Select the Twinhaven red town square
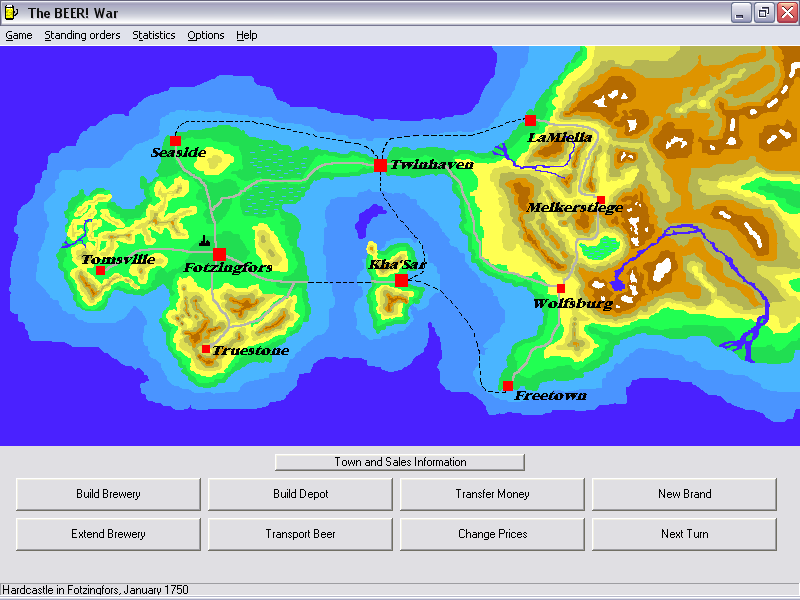Viewport: 800px width, 600px height. point(380,165)
